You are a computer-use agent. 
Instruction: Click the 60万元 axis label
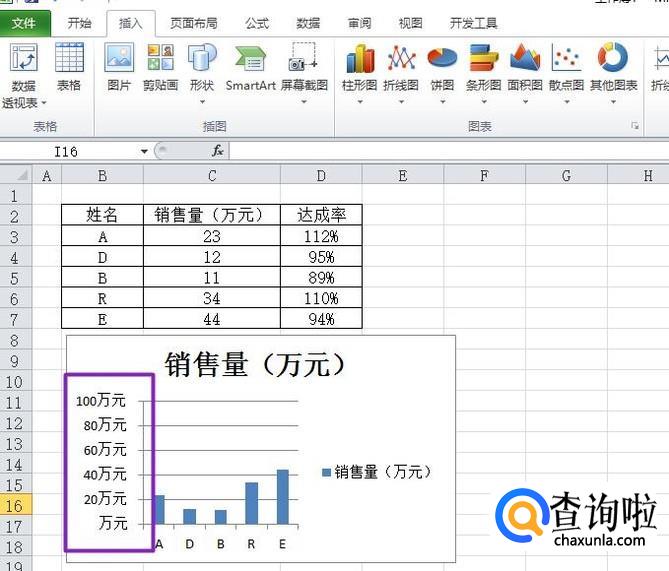(105, 450)
